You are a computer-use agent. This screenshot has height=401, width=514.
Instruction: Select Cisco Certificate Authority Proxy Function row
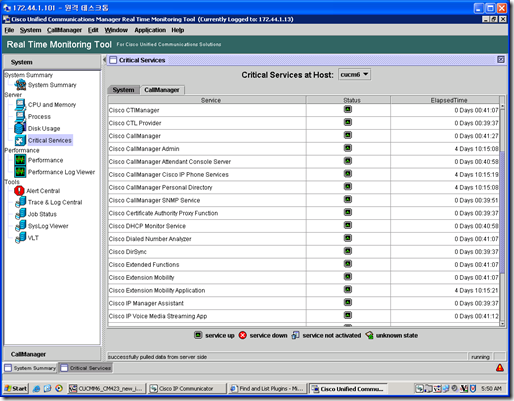pyautogui.click(x=303, y=213)
